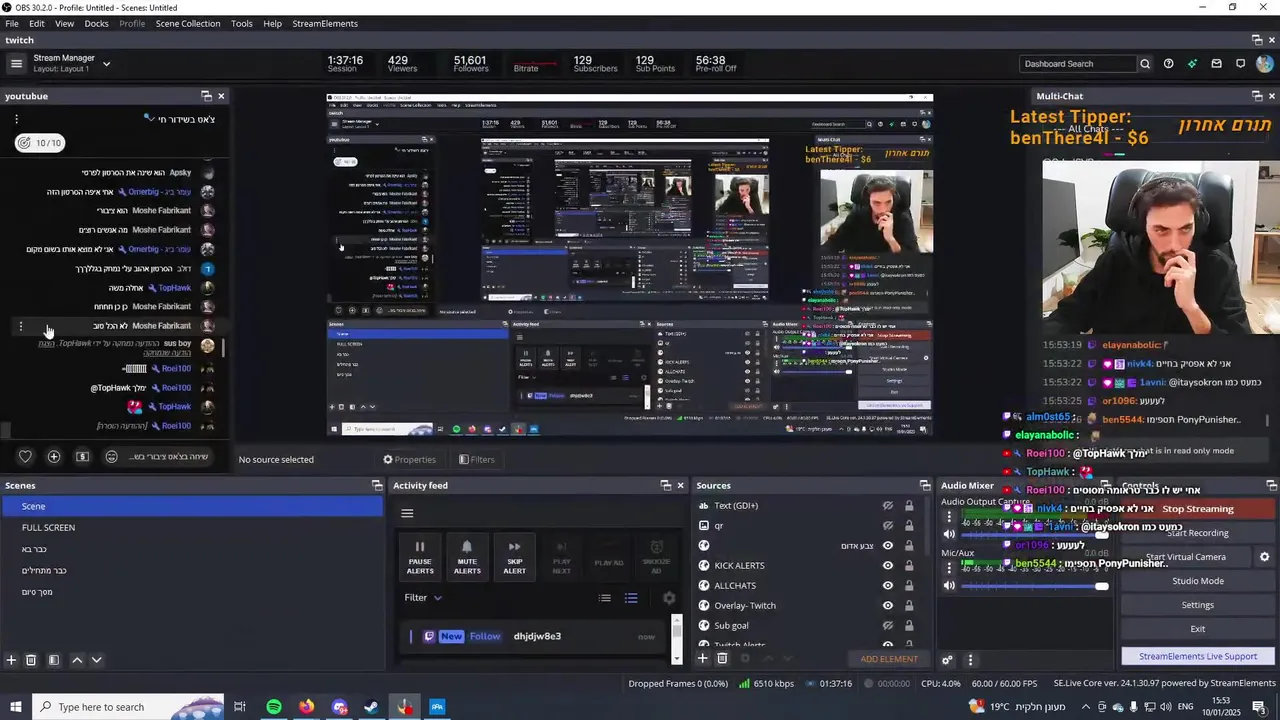Hide the Overlay- Twitch source
This screenshot has width=1280, height=720.
tap(887, 606)
